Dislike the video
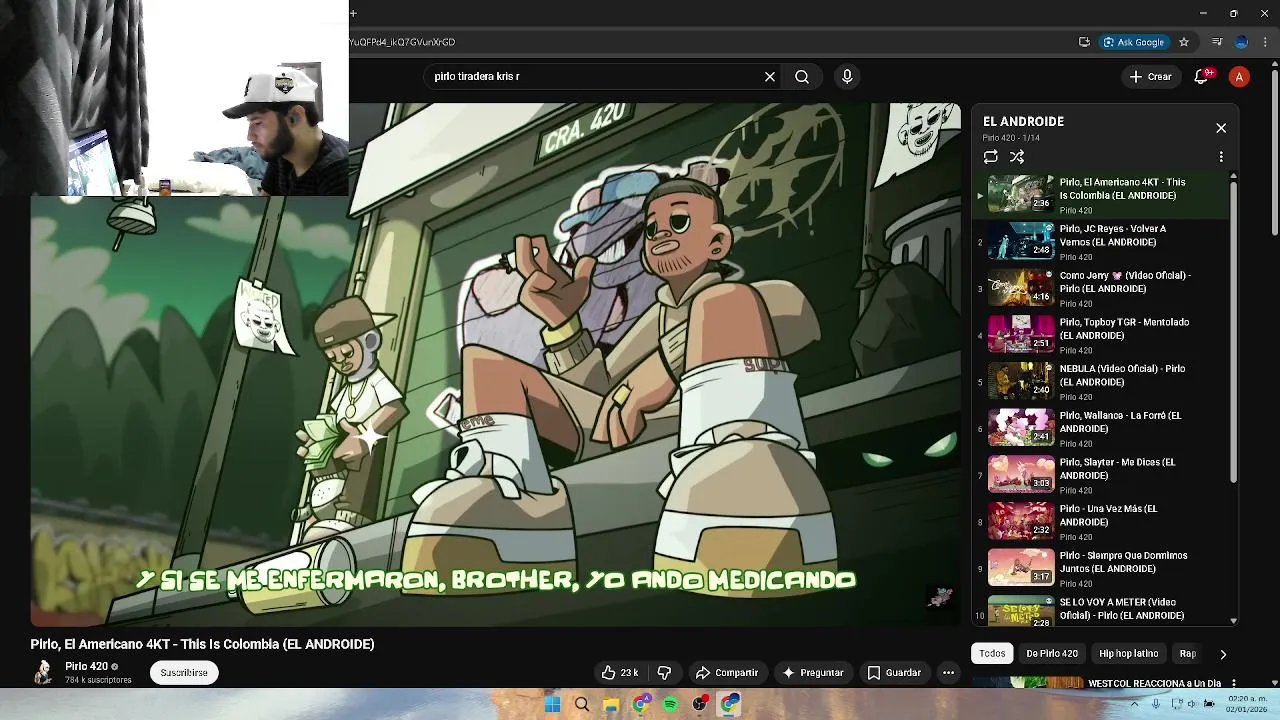 [x=664, y=673]
